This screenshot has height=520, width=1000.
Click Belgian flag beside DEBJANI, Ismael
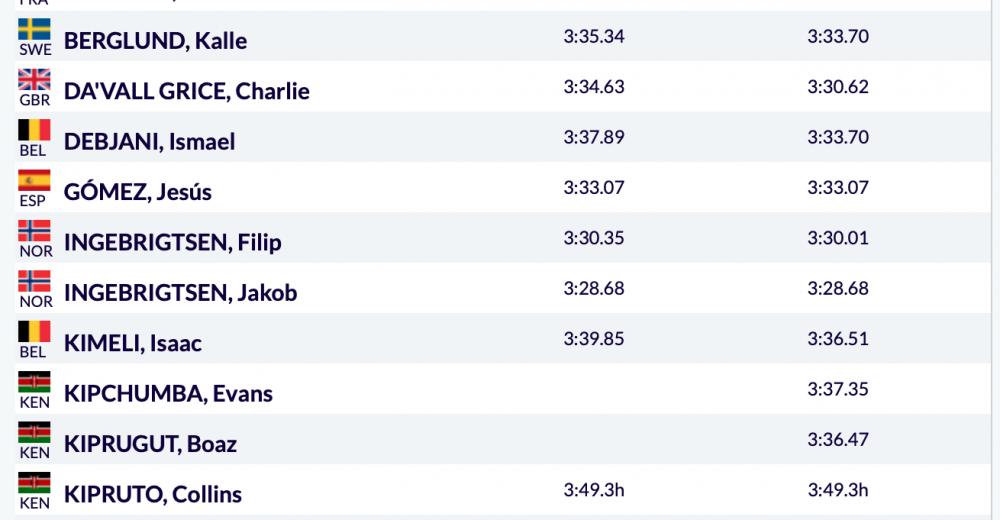[x=34, y=130]
